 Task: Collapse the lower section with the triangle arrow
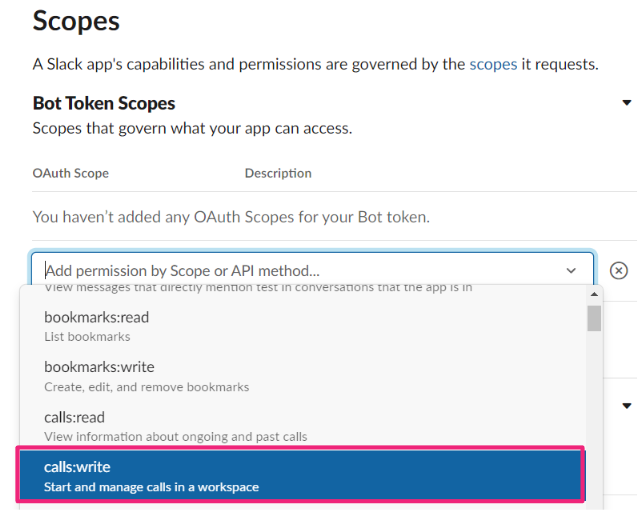[627, 406]
